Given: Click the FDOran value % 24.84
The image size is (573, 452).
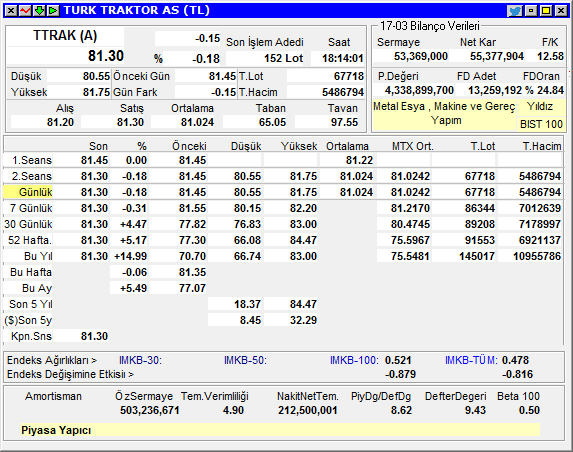Looking at the screenshot, I should (544, 90).
